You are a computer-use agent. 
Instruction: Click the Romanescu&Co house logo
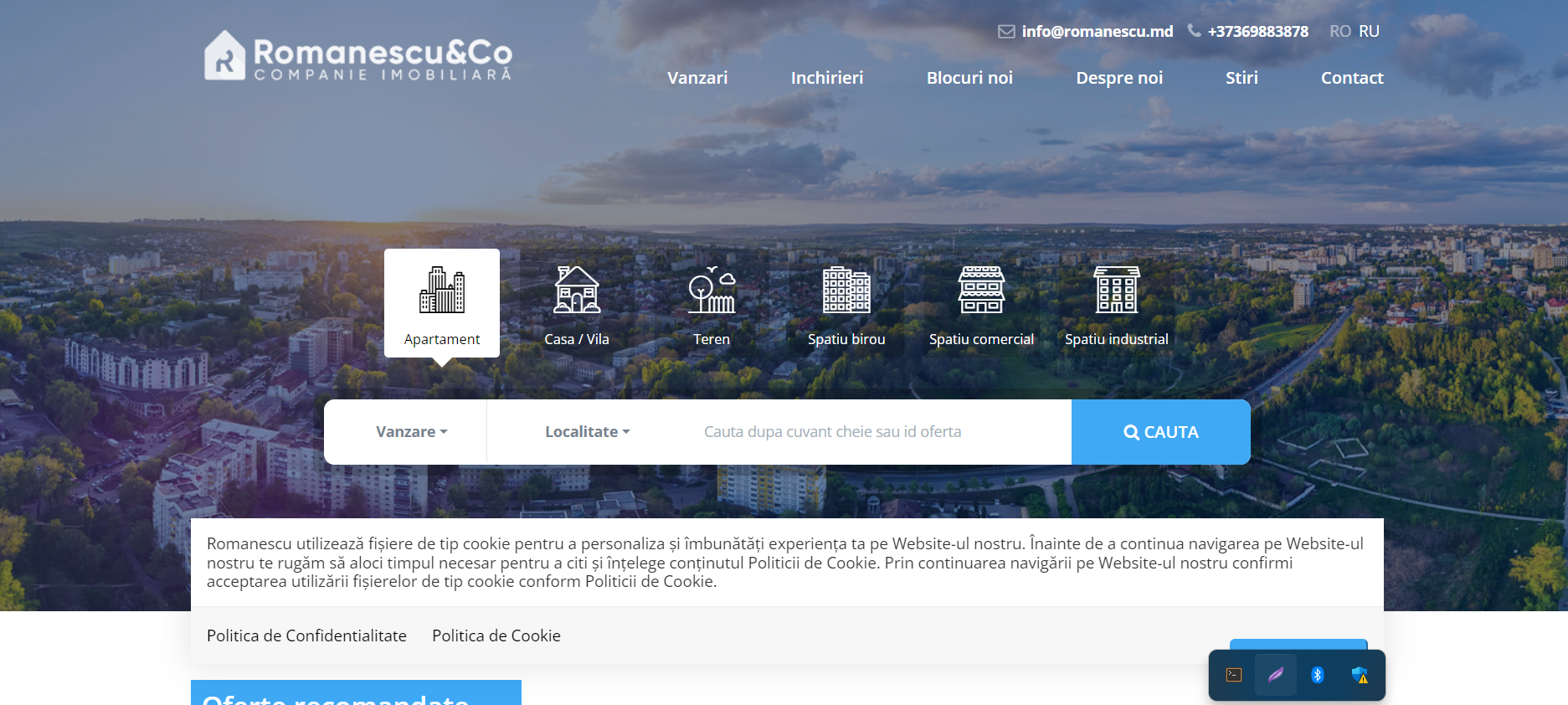coord(224,56)
